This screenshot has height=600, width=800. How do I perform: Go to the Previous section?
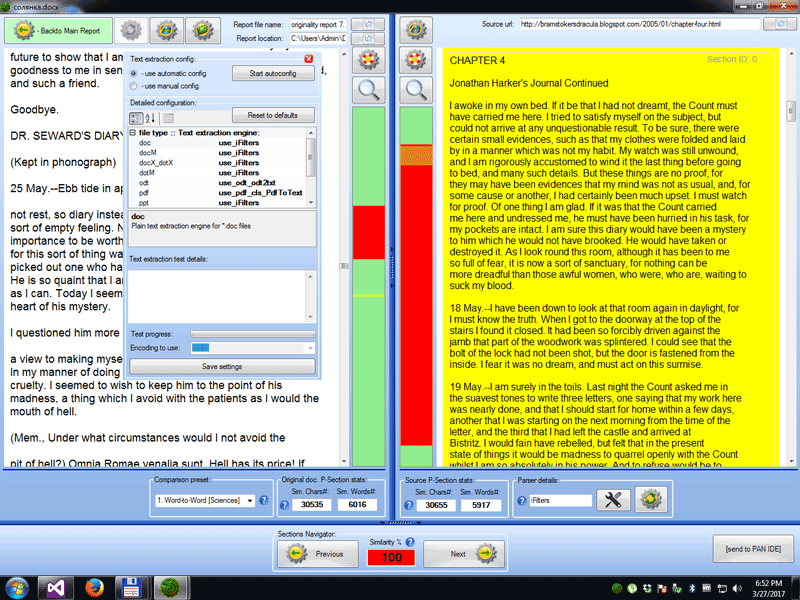coord(317,554)
